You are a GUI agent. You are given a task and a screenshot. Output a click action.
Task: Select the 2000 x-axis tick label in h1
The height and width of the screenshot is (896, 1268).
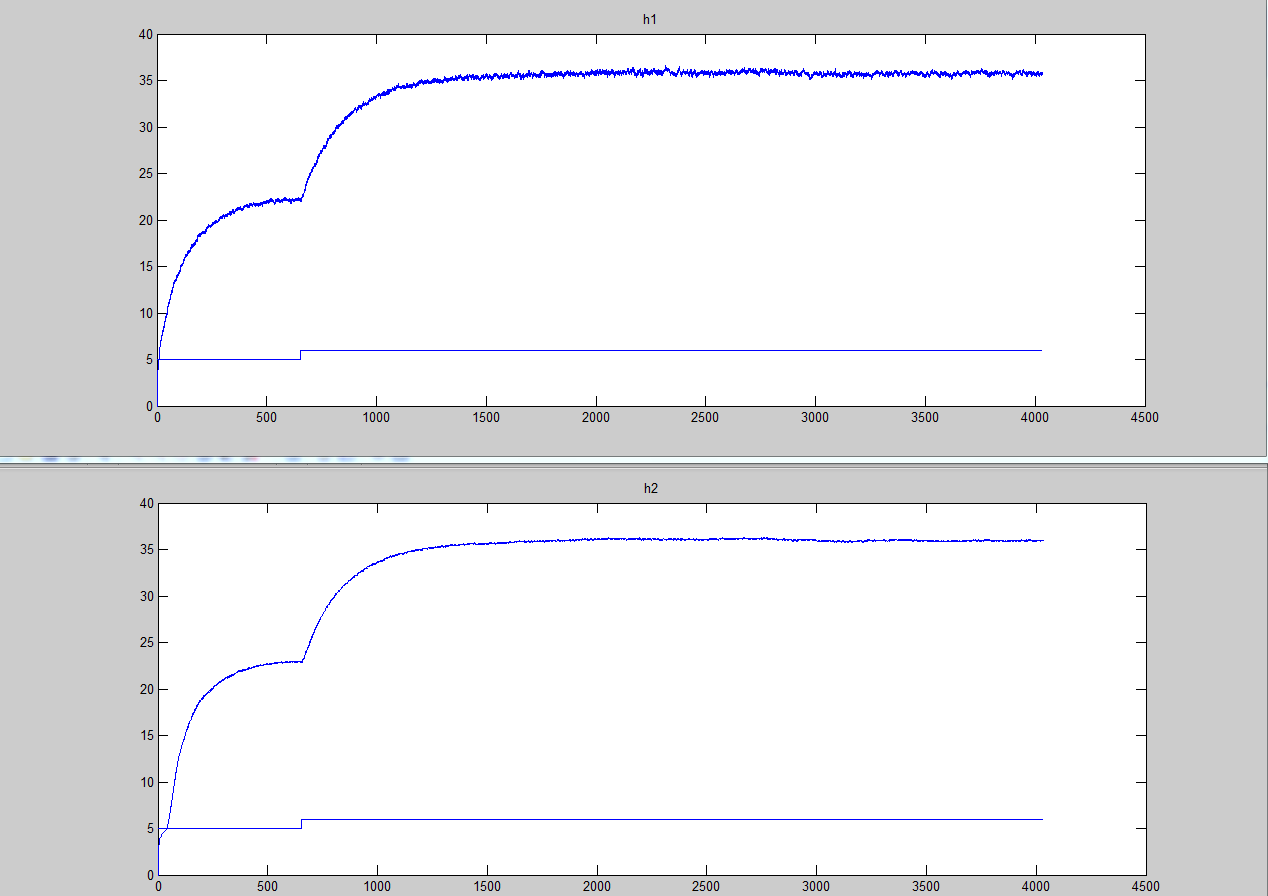coord(596,418)
